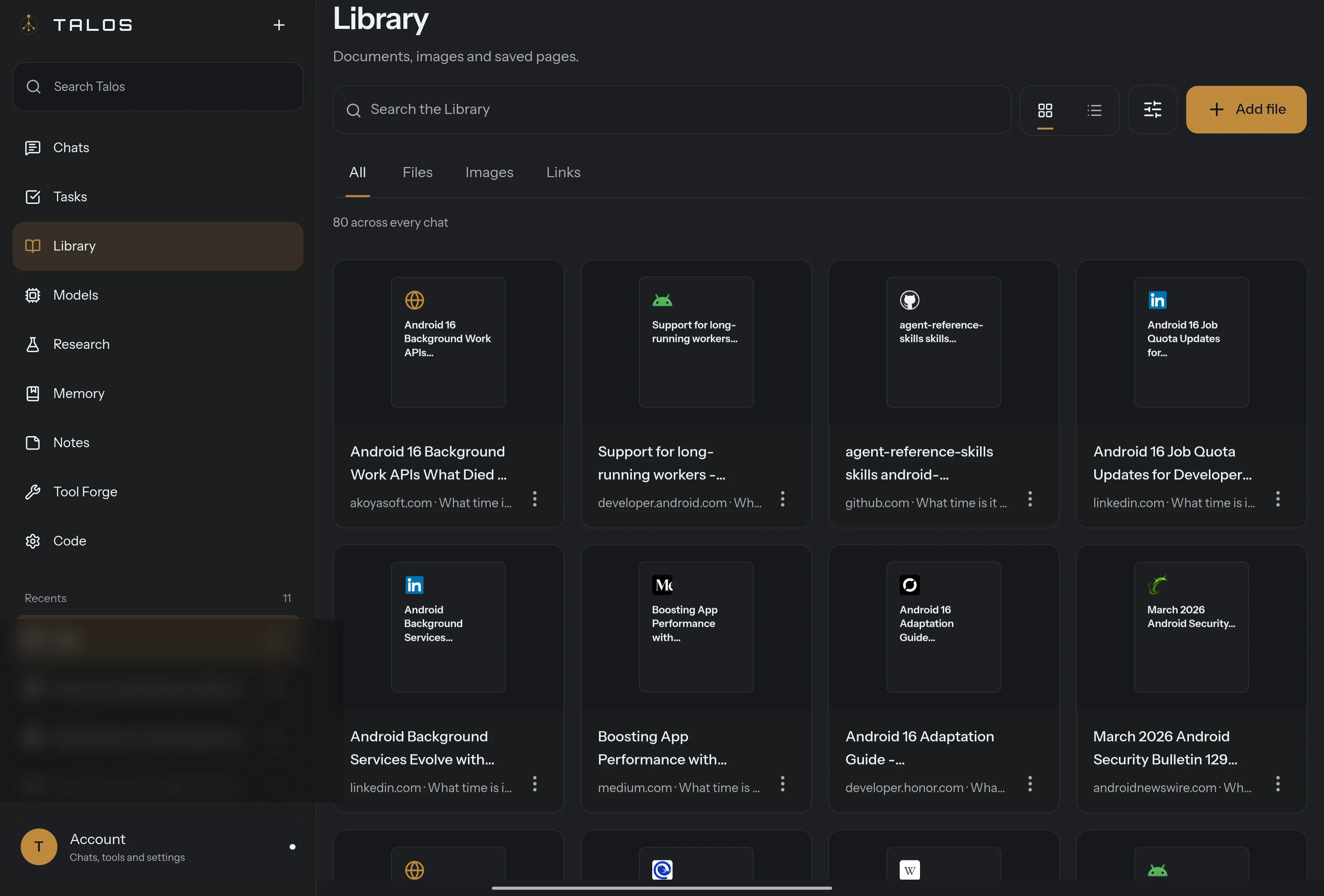The width and height of the screenshot is (1324, 896).
Task: Open the agent-reference-skills GitHub thumbnail
Action: click(x=943, y=342)
